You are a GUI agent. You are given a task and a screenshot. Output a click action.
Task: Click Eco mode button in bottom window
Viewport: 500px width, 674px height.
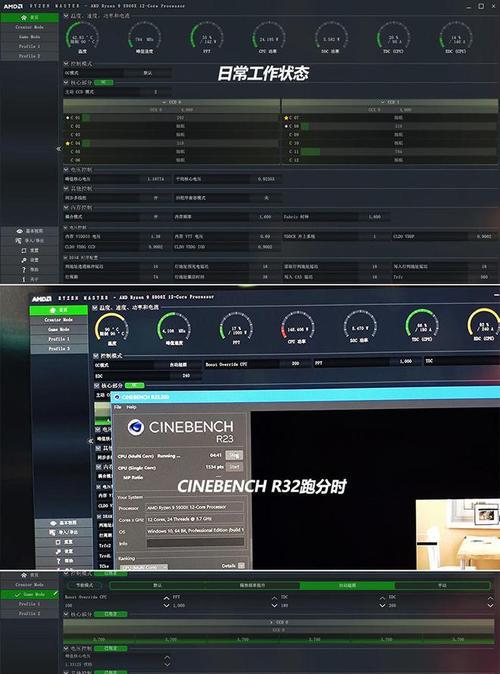[84, 585]
